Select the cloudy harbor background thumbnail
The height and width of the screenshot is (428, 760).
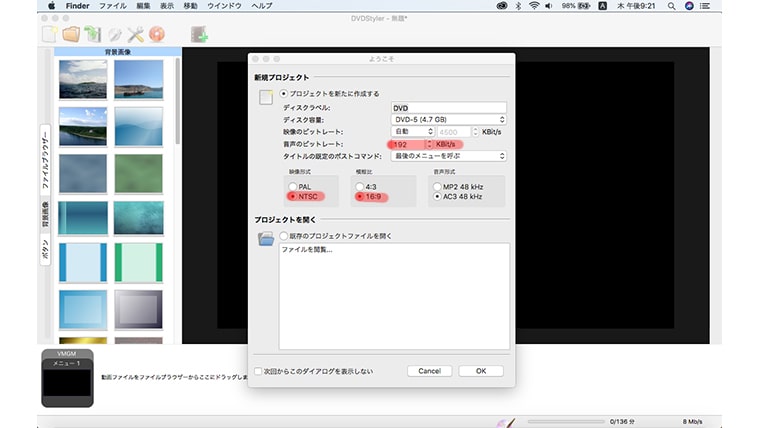point(83,79)
